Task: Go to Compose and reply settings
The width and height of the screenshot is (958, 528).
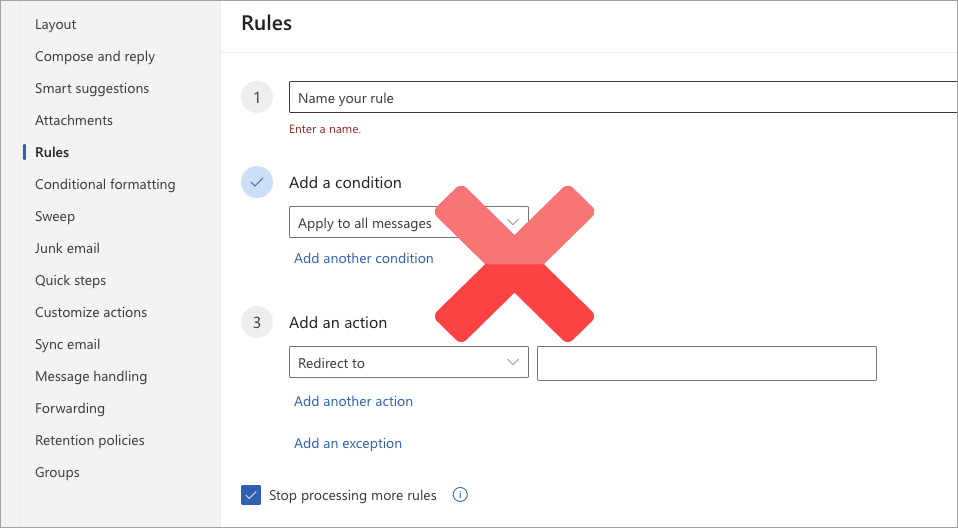Action: click(x=95, y=56)
